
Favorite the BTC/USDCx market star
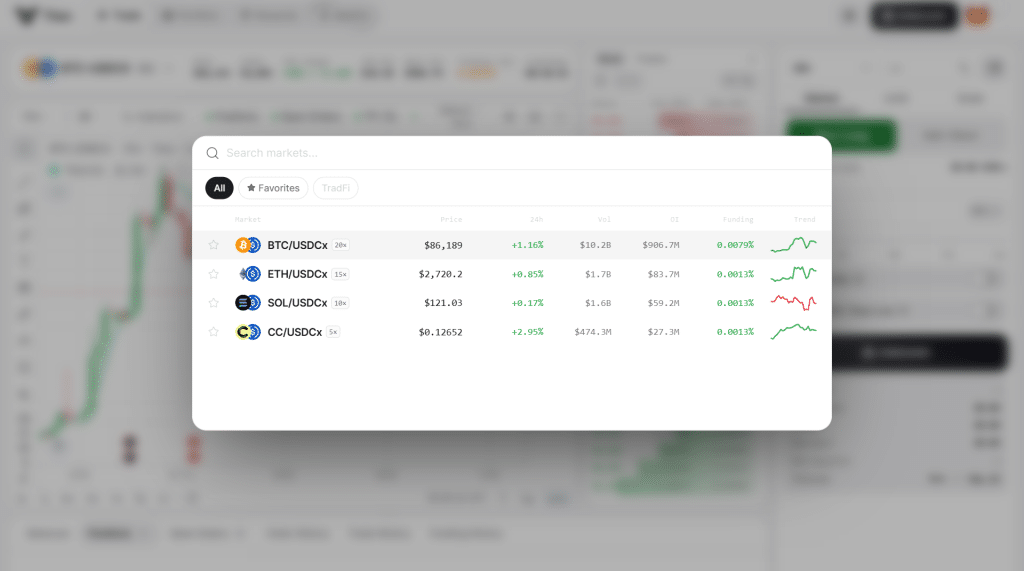point(214,245)
